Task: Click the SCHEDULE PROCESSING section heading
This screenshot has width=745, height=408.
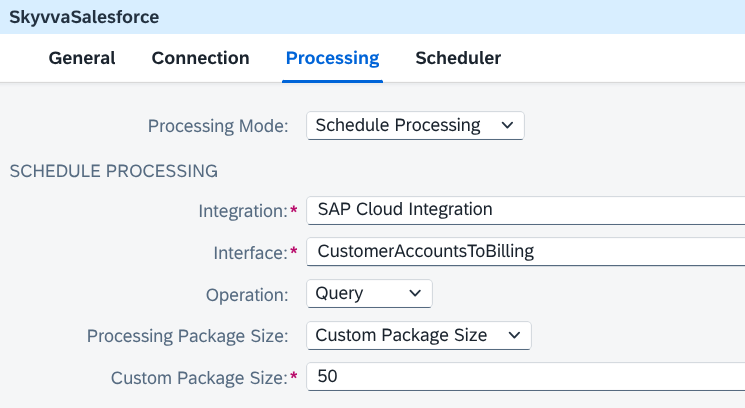Action: point(114,171)
